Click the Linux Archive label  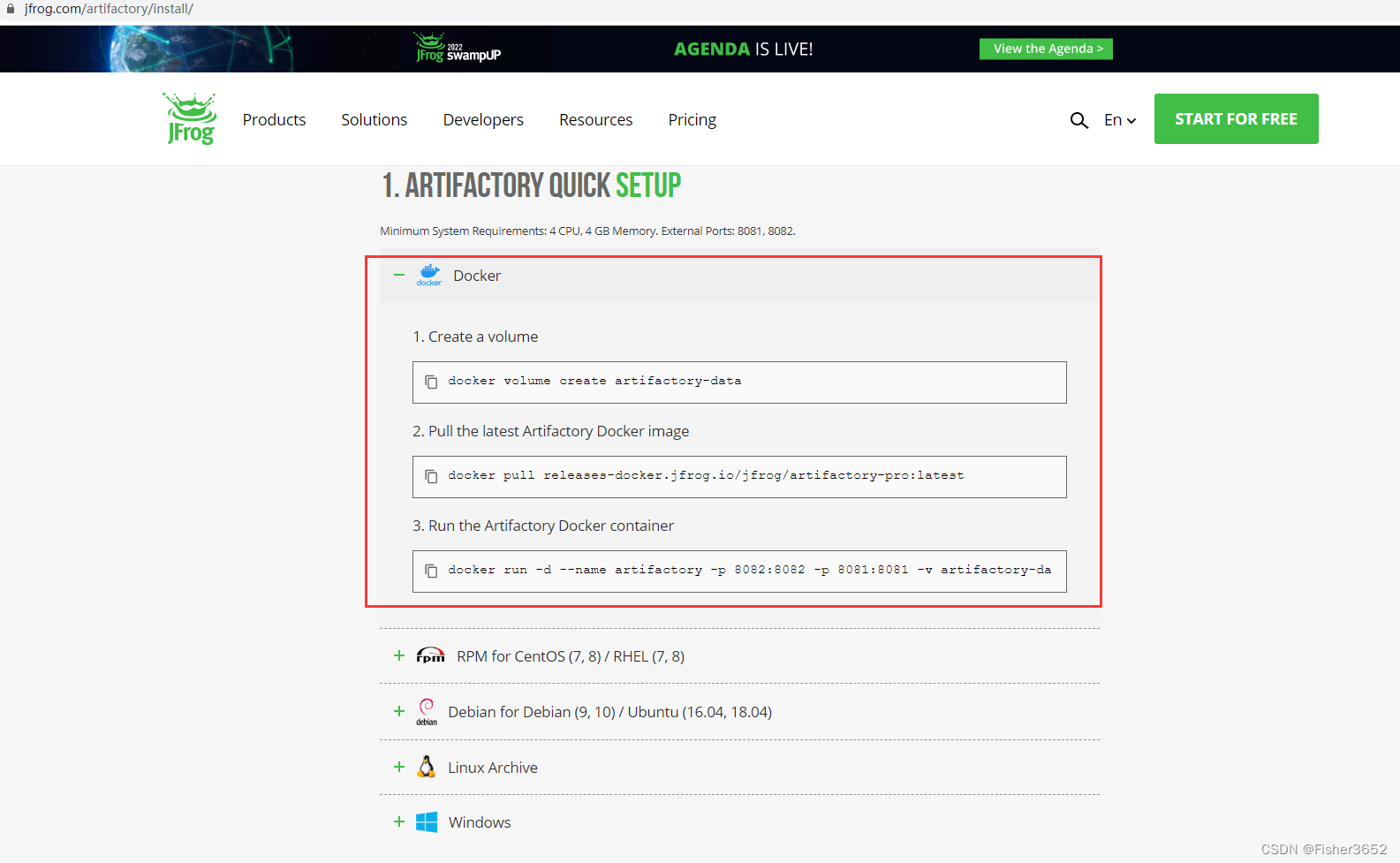click(493, 768)
